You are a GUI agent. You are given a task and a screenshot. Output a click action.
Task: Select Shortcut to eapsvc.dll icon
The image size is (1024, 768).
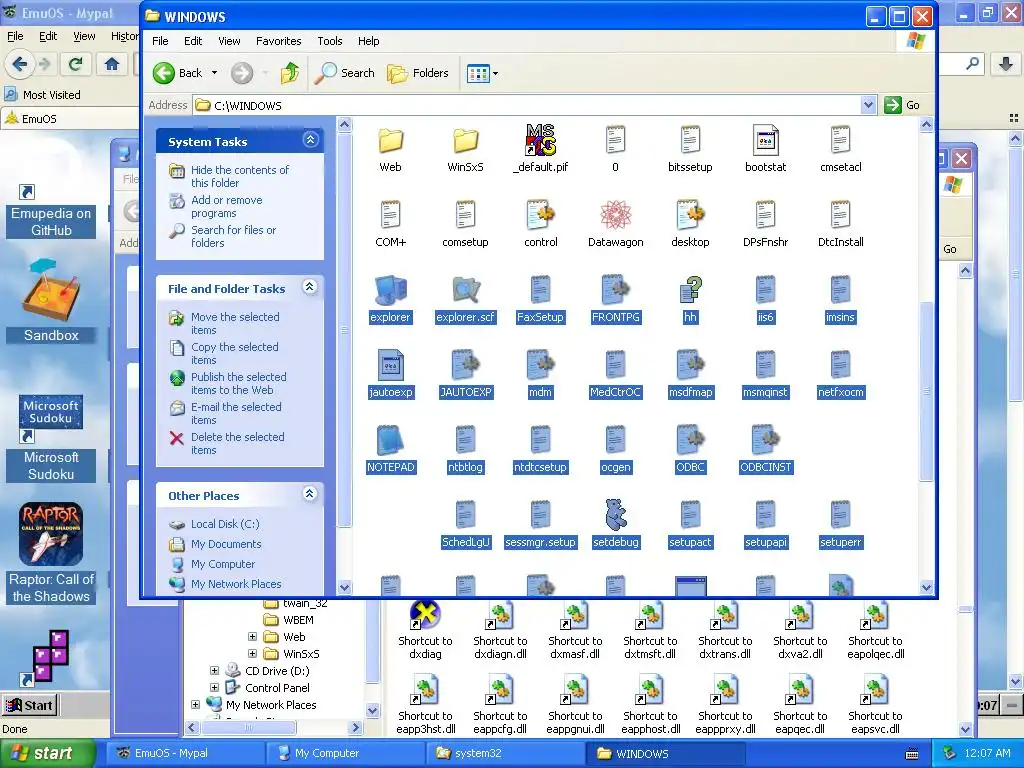click(x=875, y=690)
